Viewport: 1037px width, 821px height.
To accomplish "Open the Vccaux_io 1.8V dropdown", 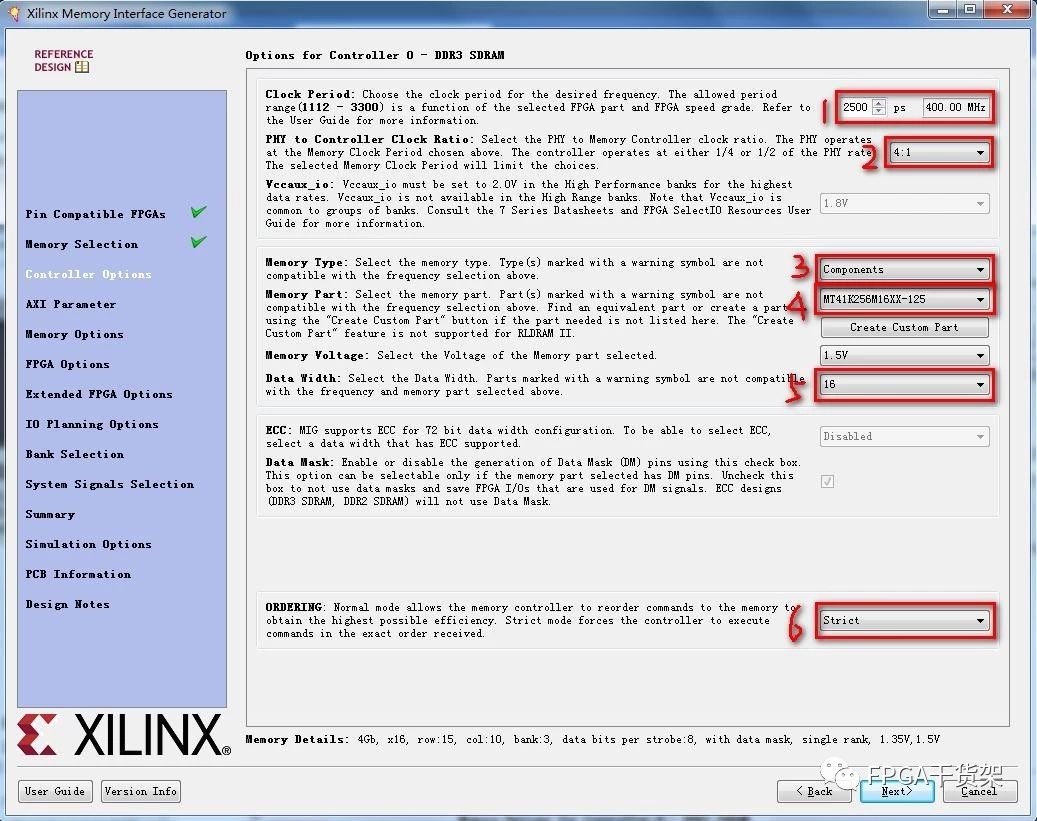I will 905,203.
